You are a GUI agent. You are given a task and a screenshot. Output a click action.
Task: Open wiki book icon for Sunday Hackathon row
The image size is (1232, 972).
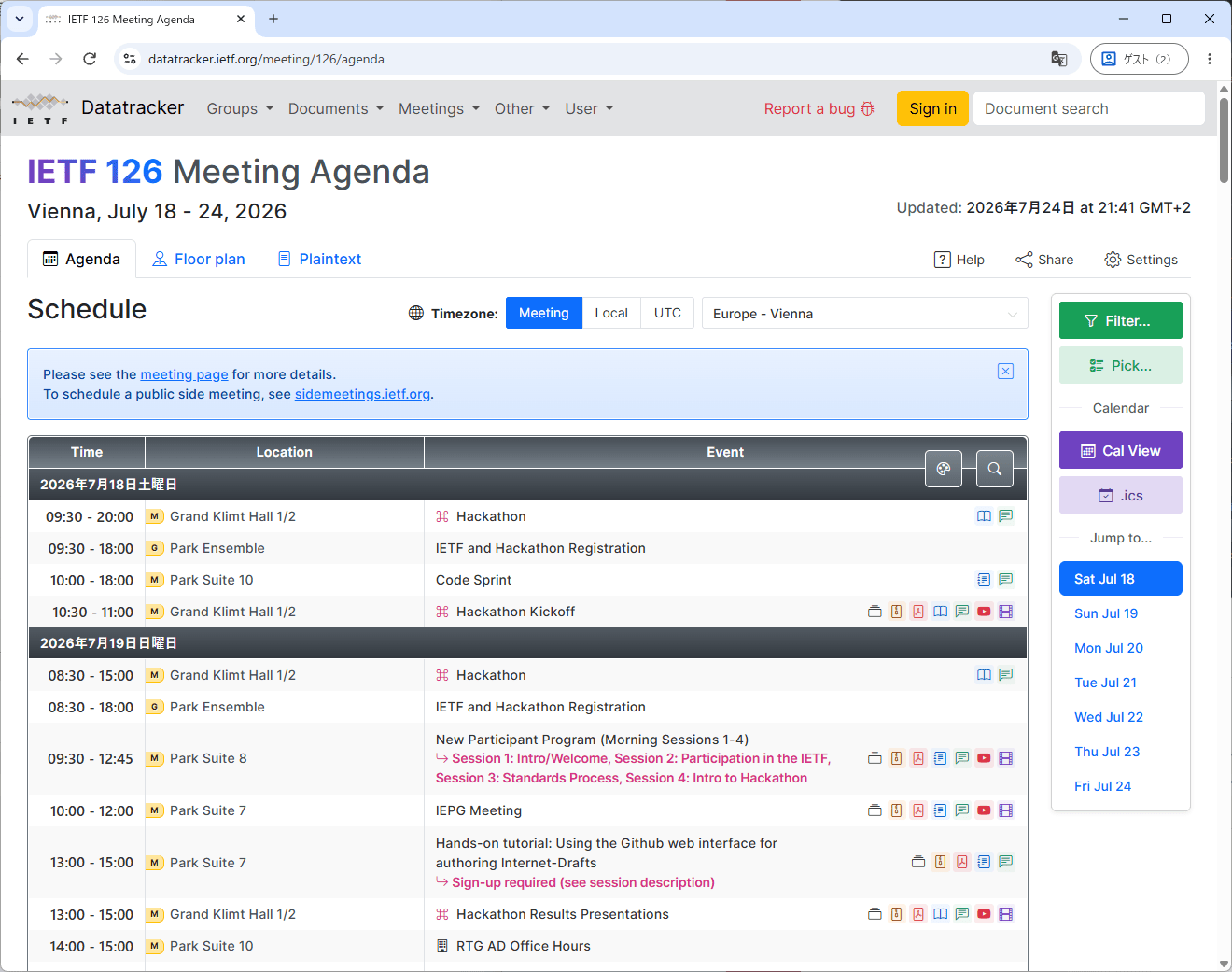point(984,675)
